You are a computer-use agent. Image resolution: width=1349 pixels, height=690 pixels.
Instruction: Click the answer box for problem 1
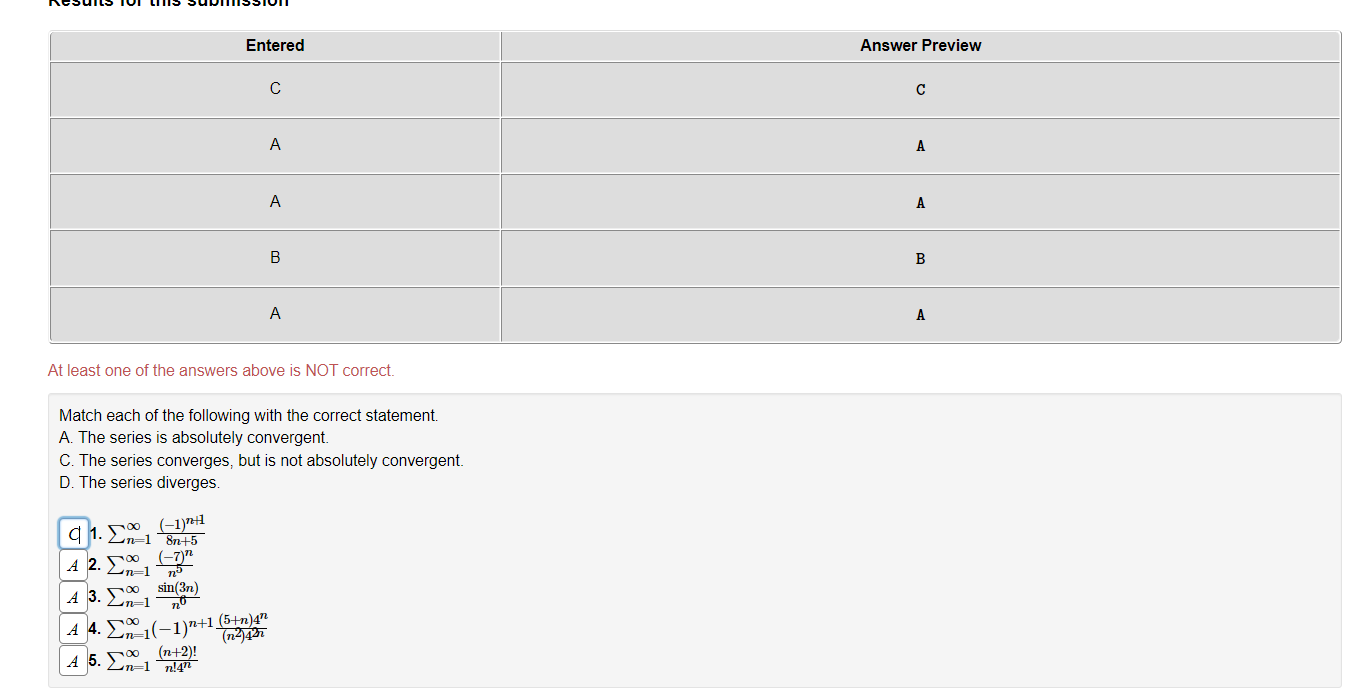pyautogui.click(x=71, y=533)
